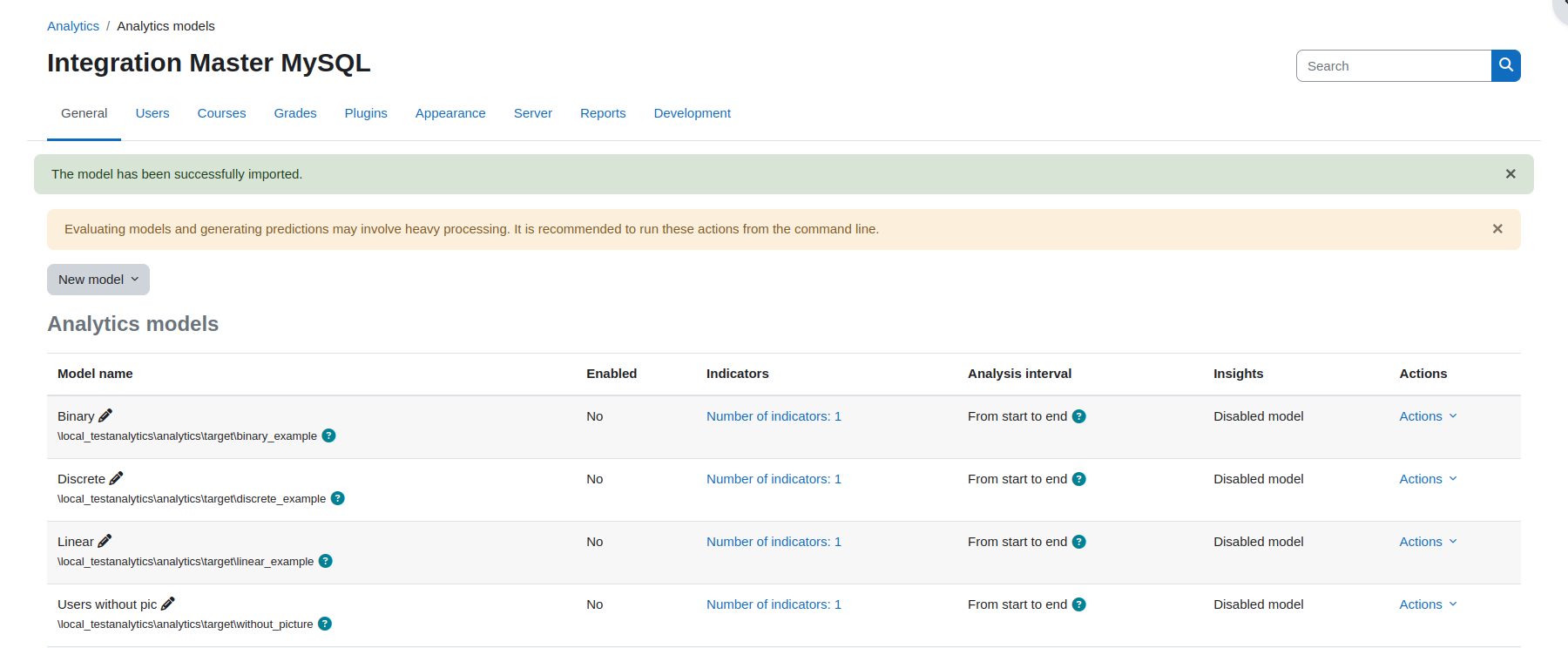1568x648 pixels.
Task: Open help for binary_example target
Action: tap(328, 435)
